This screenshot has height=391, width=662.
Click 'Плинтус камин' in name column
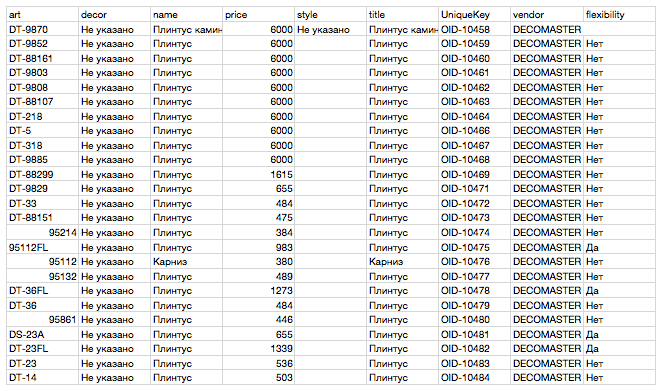click(x=186, y=30)
